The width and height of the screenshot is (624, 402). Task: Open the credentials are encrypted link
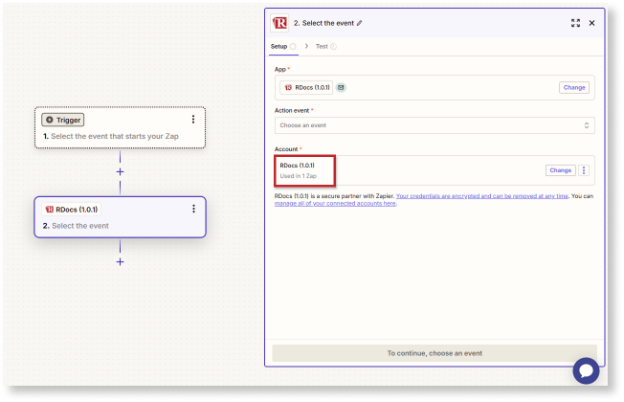tap(482, 196)
